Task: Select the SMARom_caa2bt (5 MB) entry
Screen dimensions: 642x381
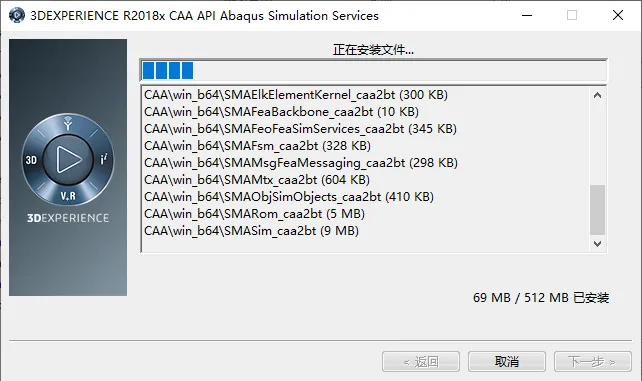Action: click(254, 214)
